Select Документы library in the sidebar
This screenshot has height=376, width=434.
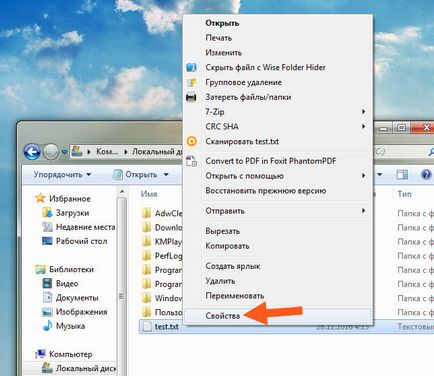pyautogui.click(x=77, y=297)
